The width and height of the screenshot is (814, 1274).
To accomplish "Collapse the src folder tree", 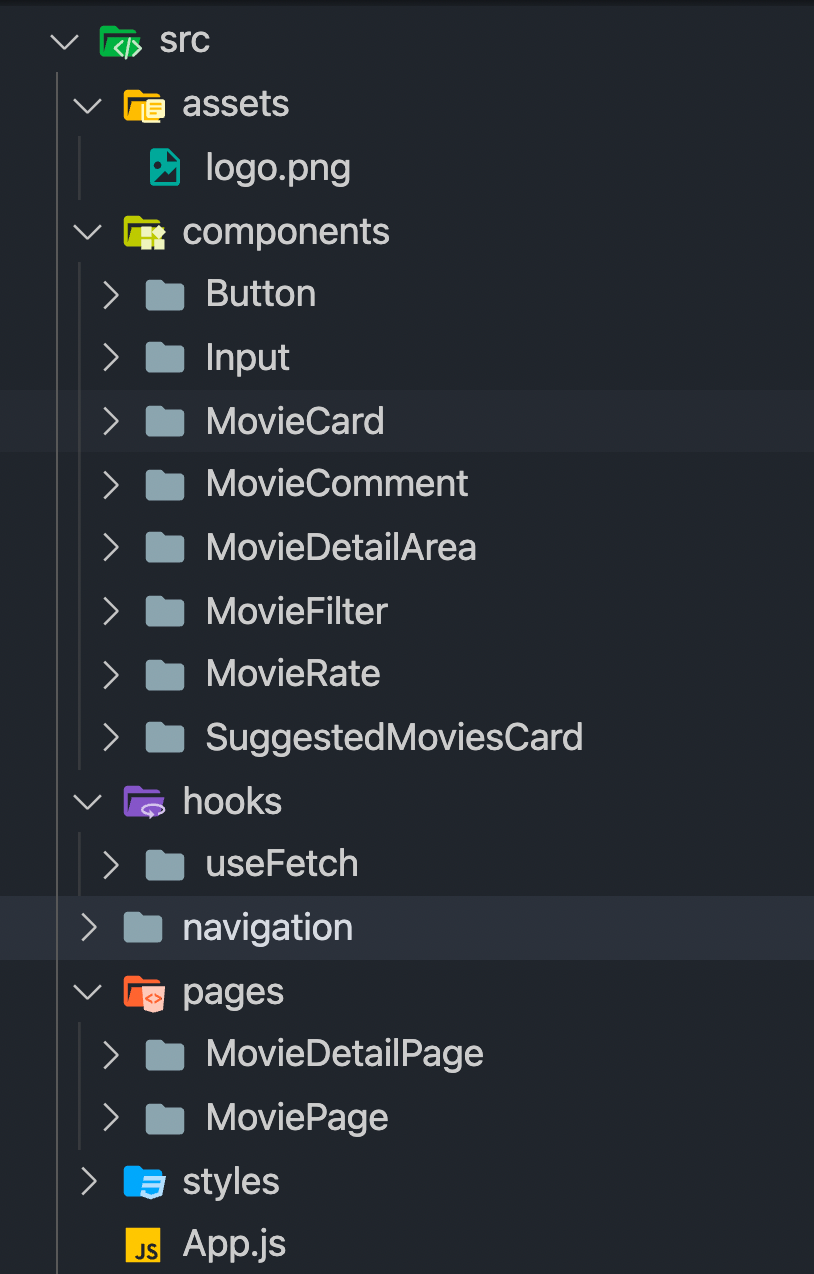I will click(64, 41).
